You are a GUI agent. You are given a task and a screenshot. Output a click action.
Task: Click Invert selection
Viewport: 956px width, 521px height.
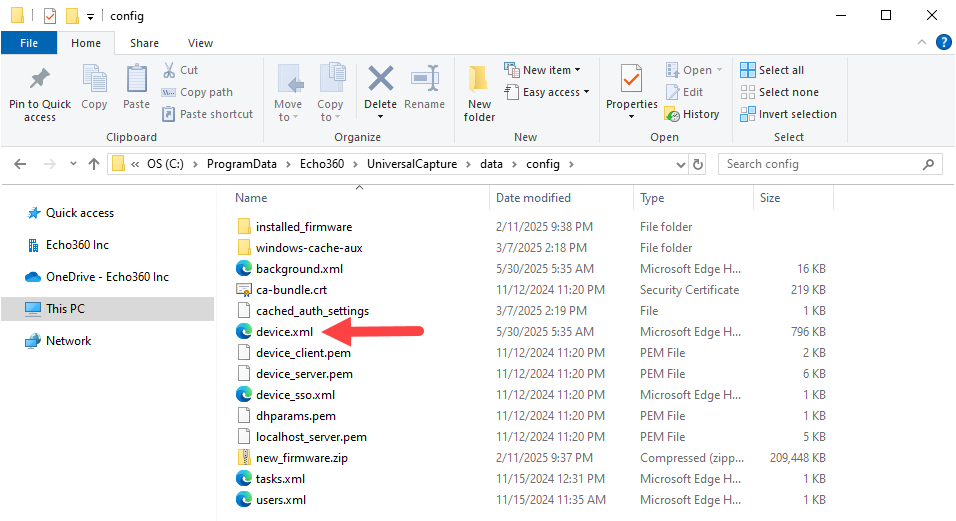click(788, 114)
